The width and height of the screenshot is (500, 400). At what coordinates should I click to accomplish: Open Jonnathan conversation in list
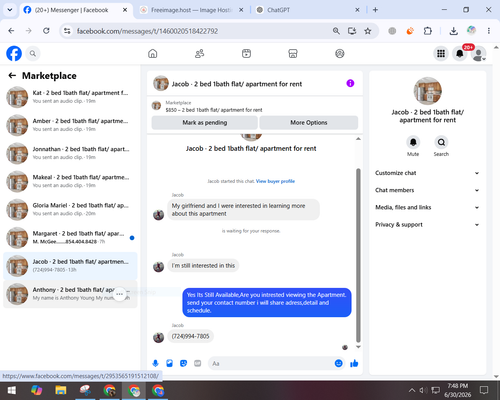[70, 153]
